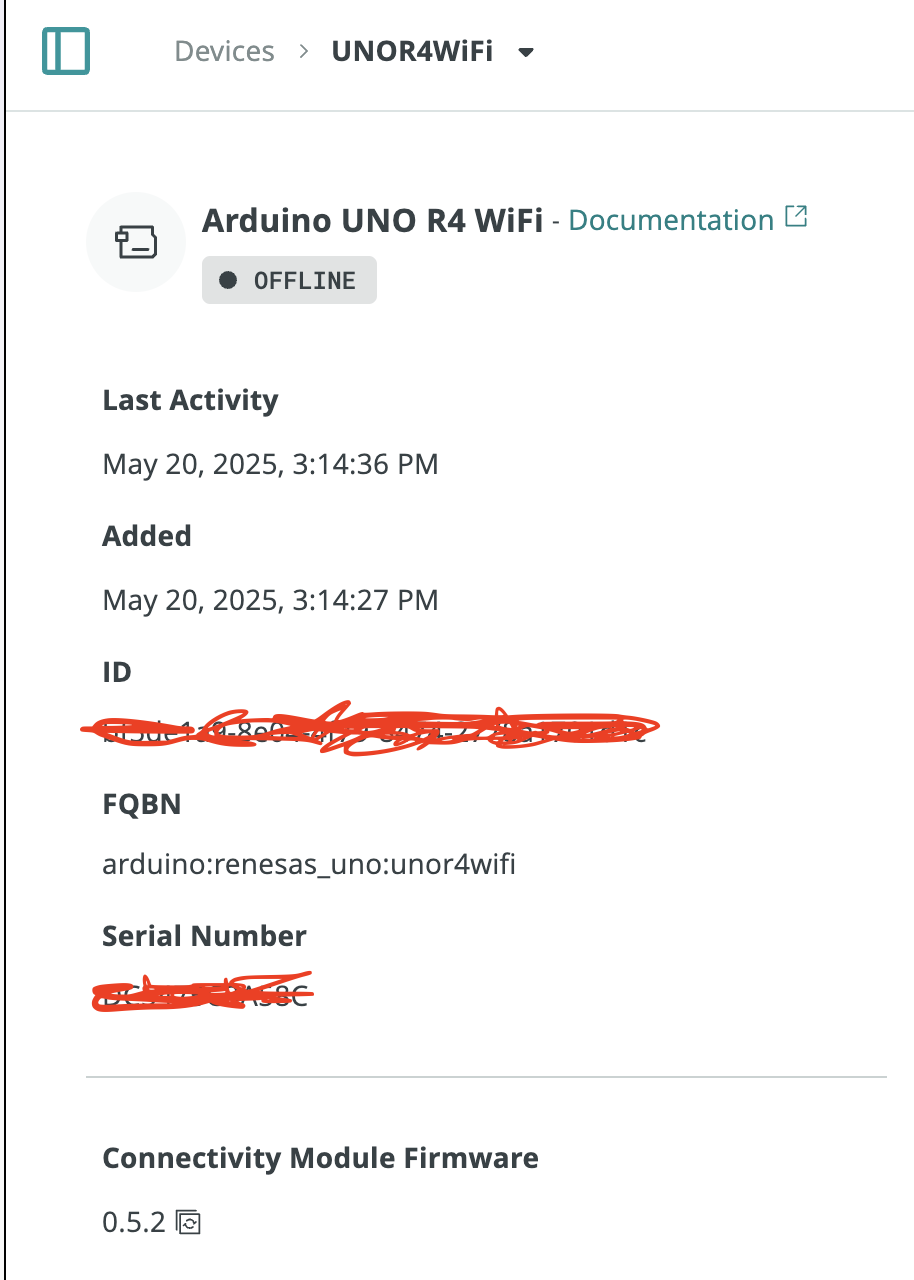Go back to Devices in the breadcrumb

click(x=224, y=51)
